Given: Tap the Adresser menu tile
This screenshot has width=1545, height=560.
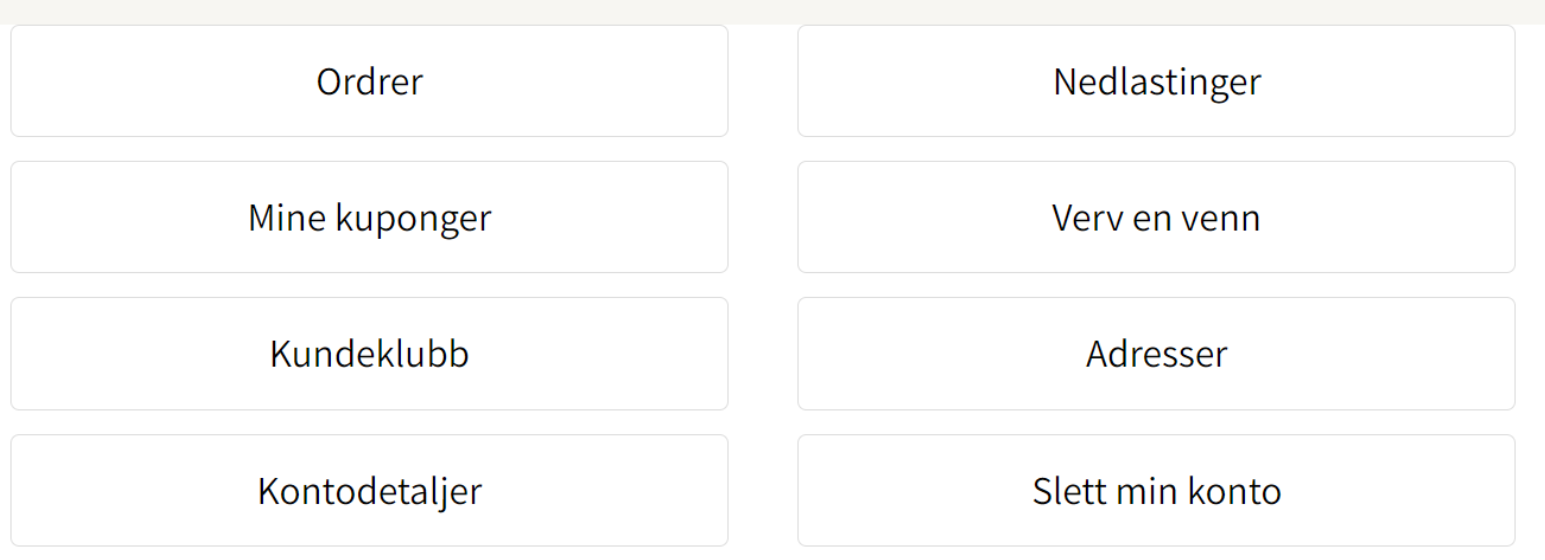Looking at the screenshot, I should pos(1156,354).
